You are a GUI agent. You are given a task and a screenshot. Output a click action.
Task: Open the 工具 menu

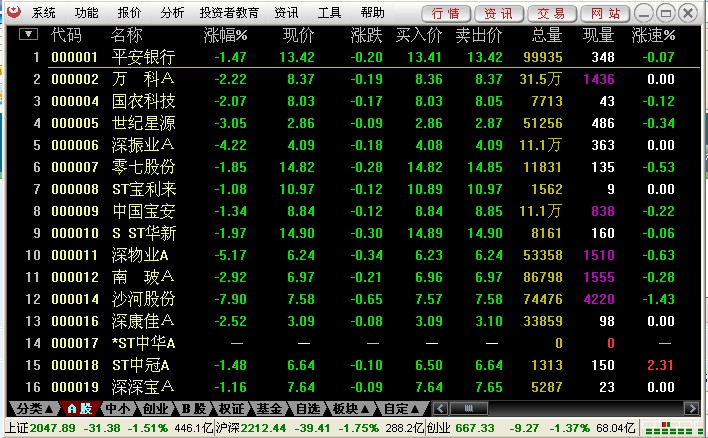click(x=329, y=13)
